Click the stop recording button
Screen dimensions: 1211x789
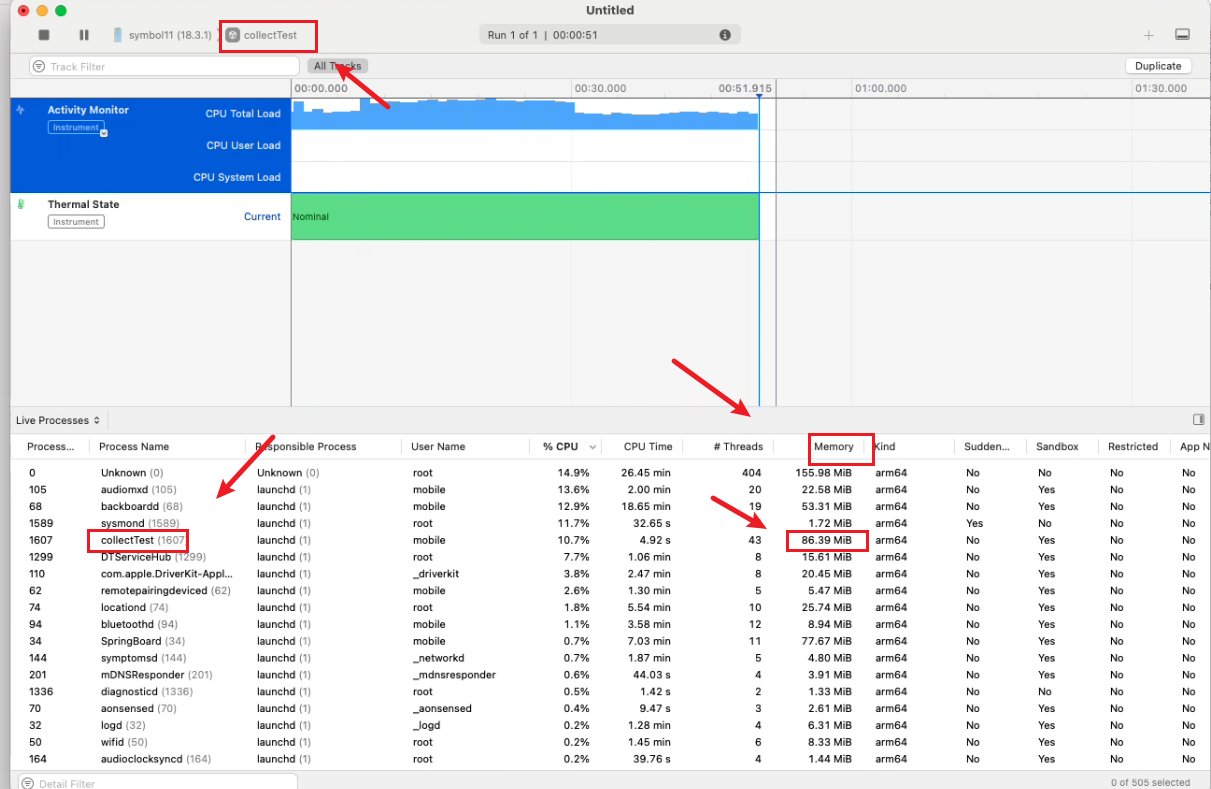coord(44,35)
